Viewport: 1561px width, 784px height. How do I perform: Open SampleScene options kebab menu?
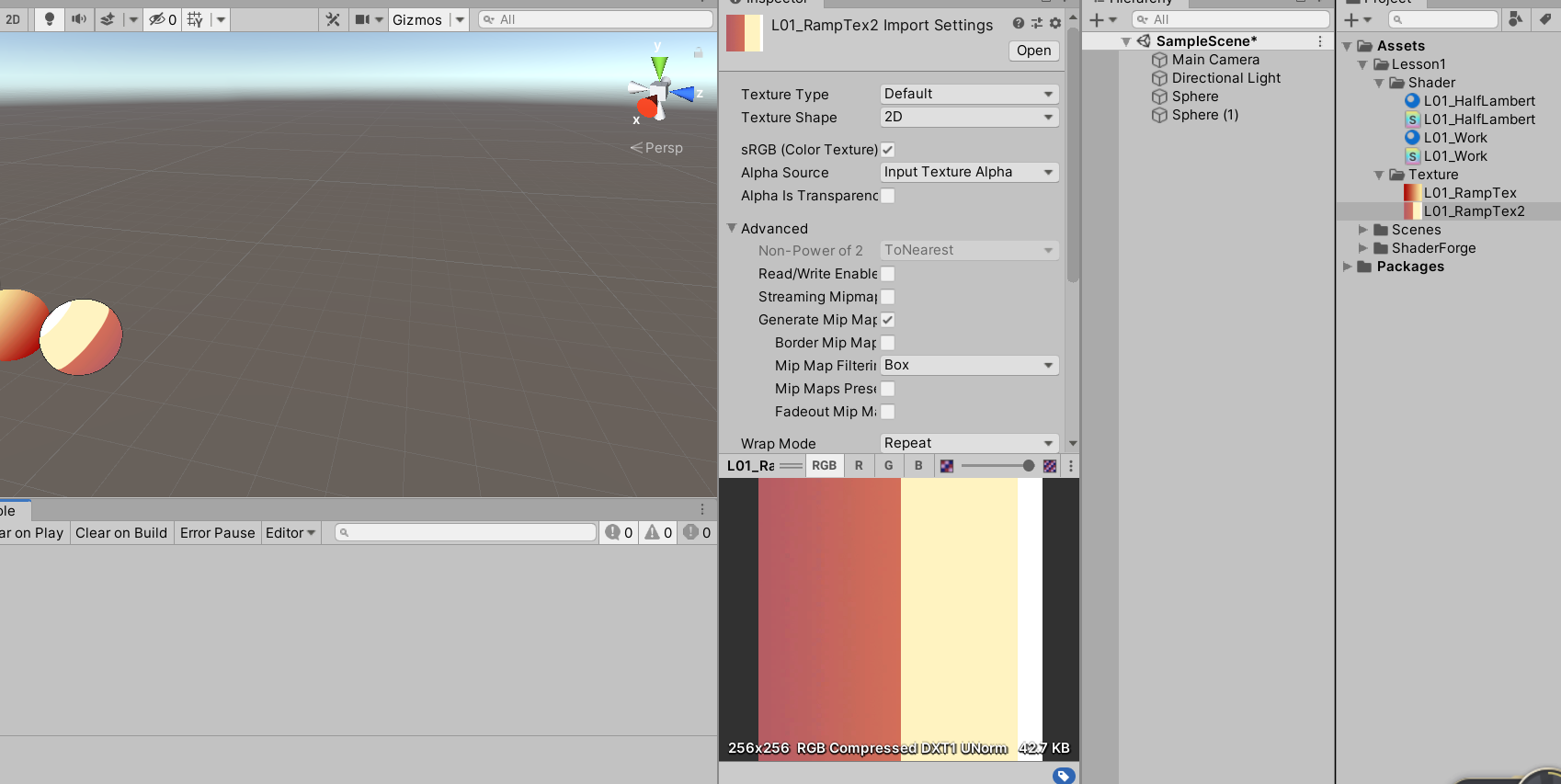[1320, 41]
